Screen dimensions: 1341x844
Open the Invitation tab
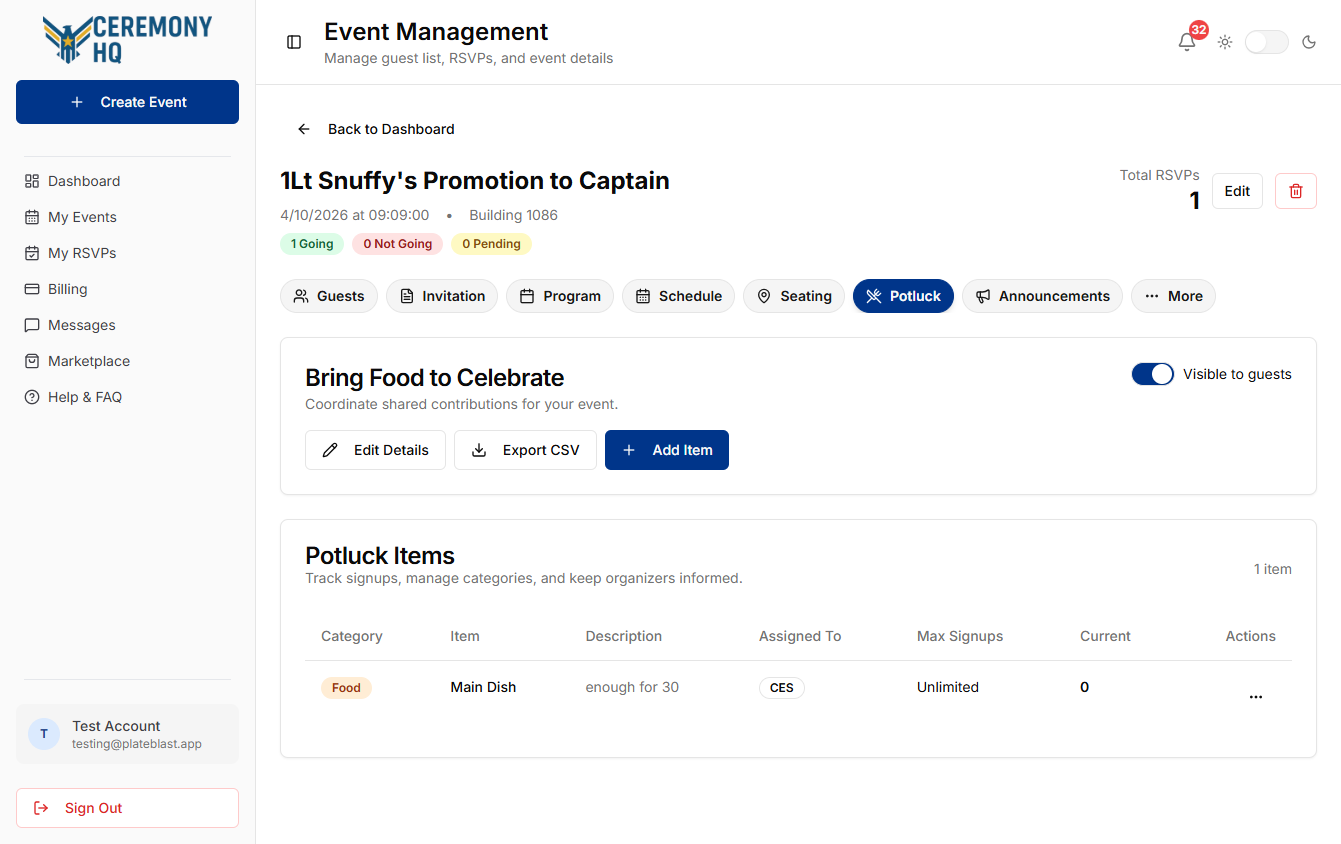coord(442,296)
